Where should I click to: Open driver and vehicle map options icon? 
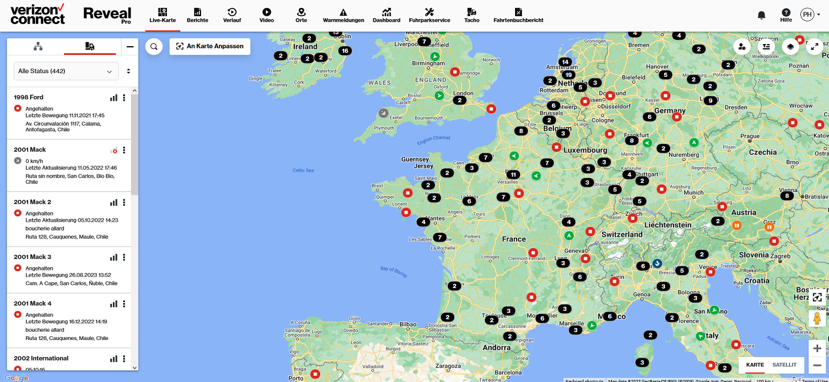coord(742,46)
